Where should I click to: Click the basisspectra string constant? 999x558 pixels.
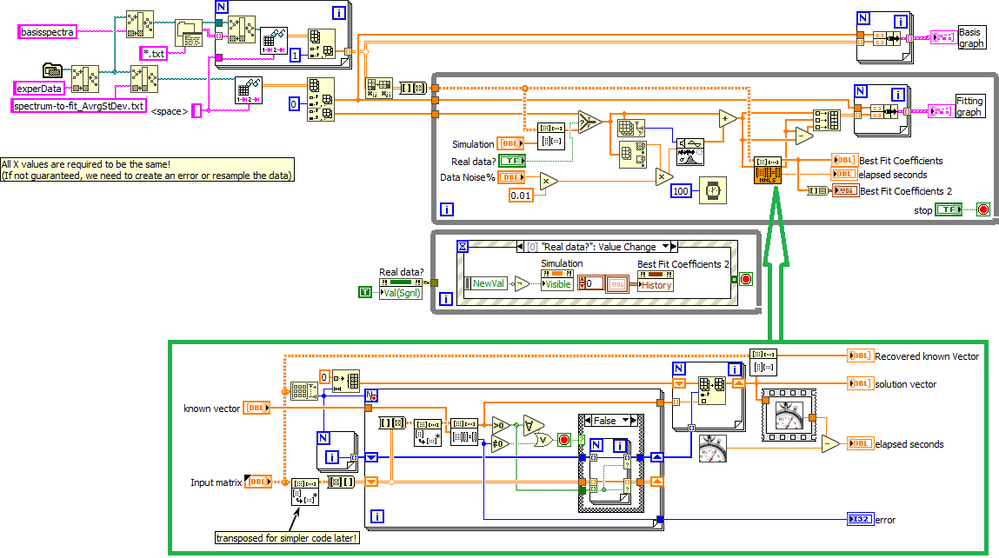pos(47,32)
